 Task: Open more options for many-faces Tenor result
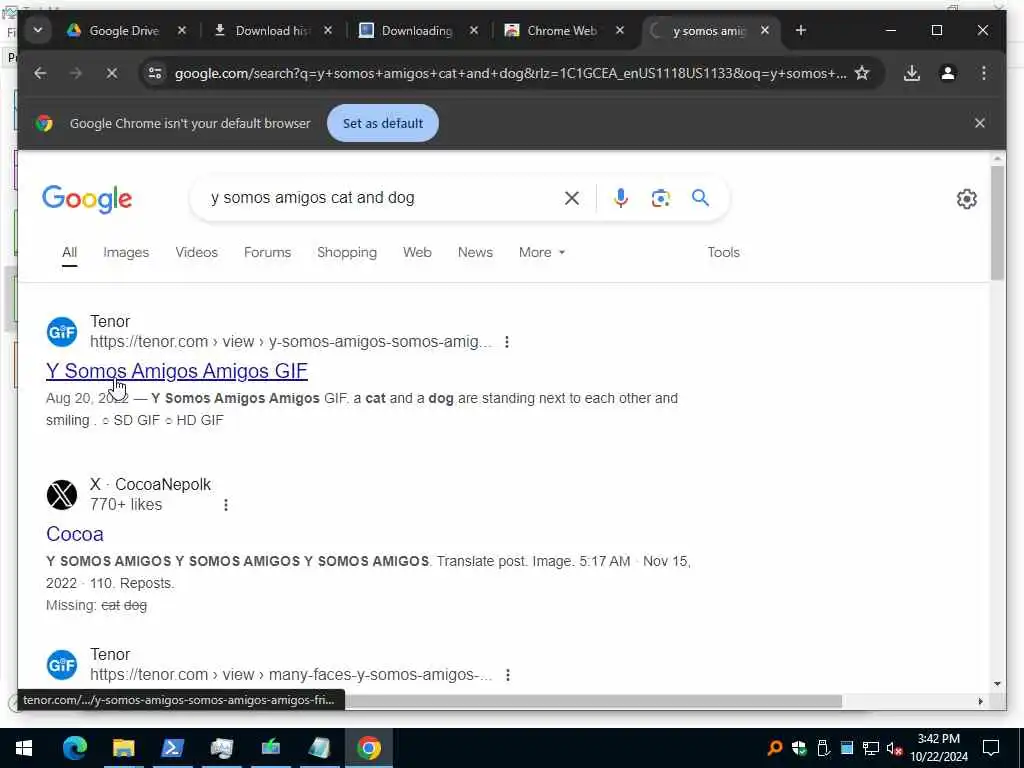pos(507,675)
